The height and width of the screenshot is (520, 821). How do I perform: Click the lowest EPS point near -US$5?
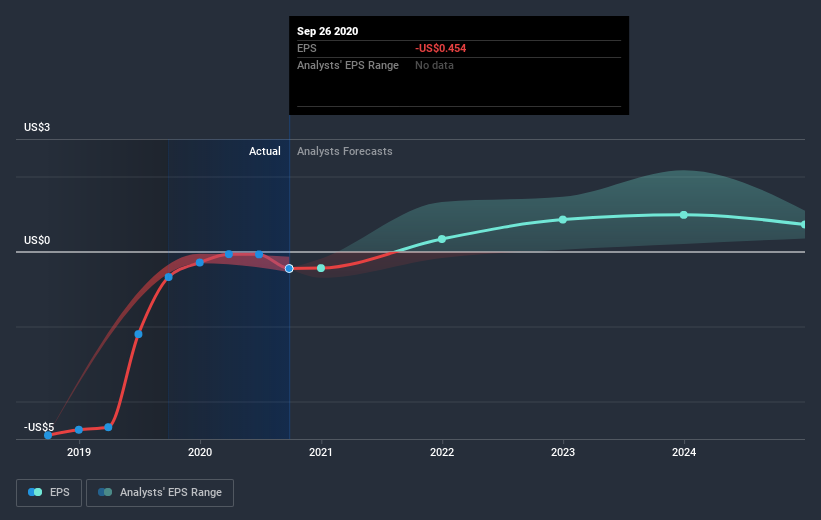[48, 435]
